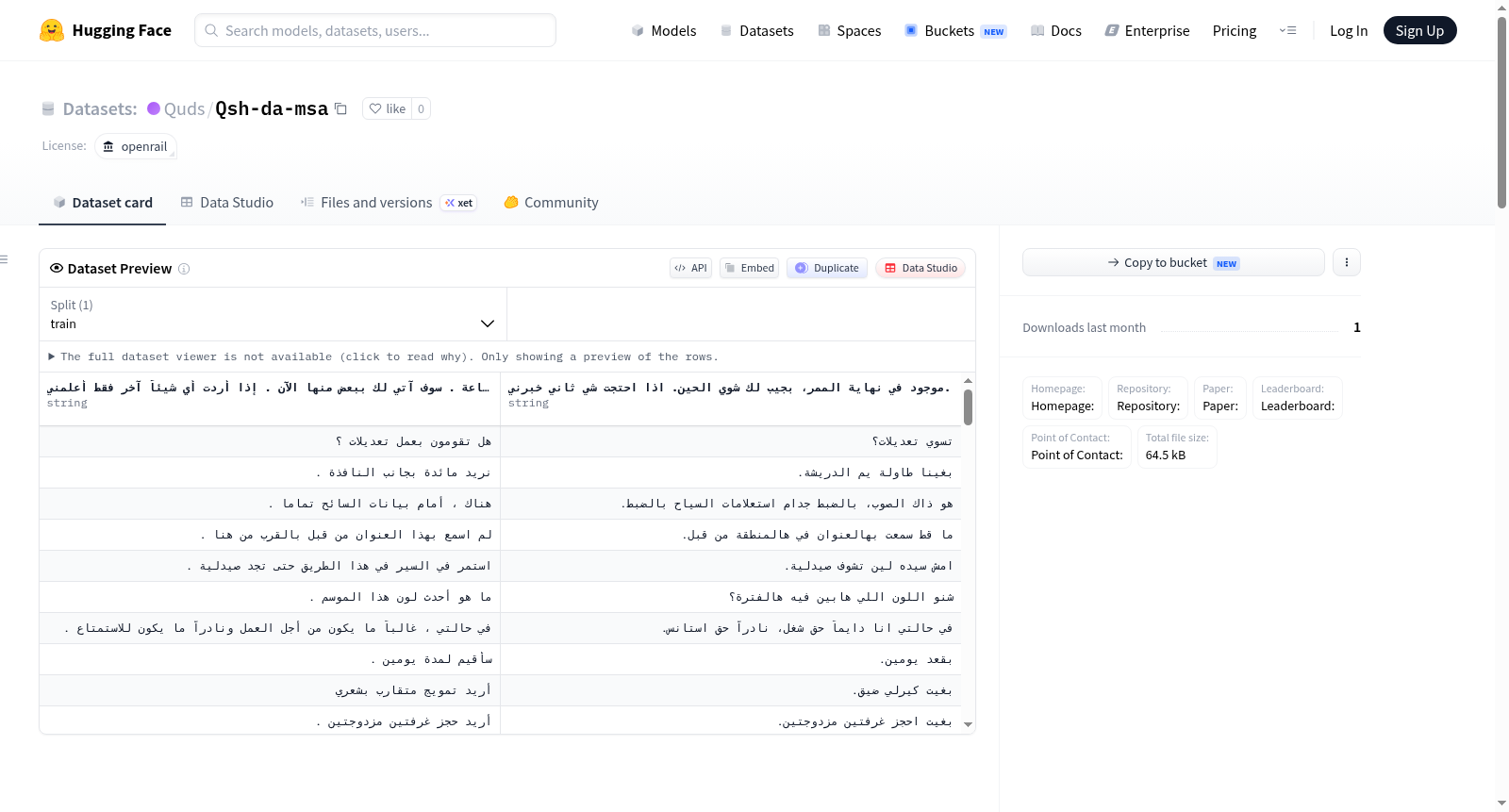This screenshot has width=1509, height=812.
Task: Click the Datasets breadcrumb label
Action: pos(100,109)
